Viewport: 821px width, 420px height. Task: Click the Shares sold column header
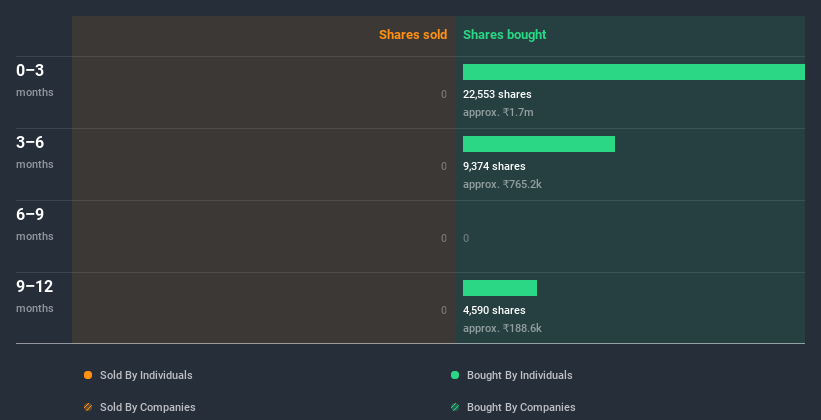(x=413, y=35)
